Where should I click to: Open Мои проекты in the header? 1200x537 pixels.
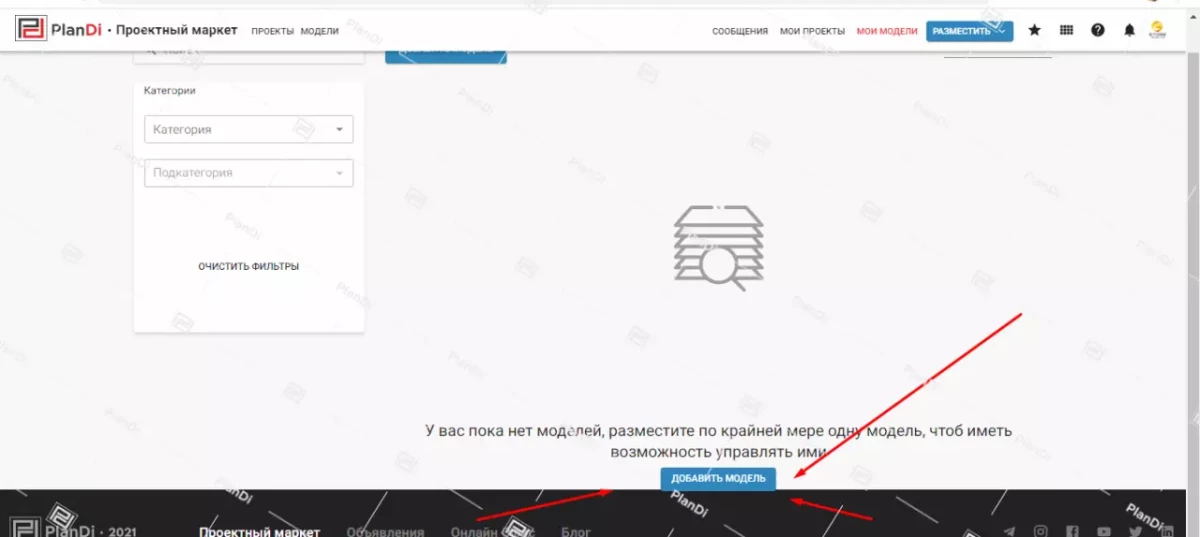tap(812, 31)
